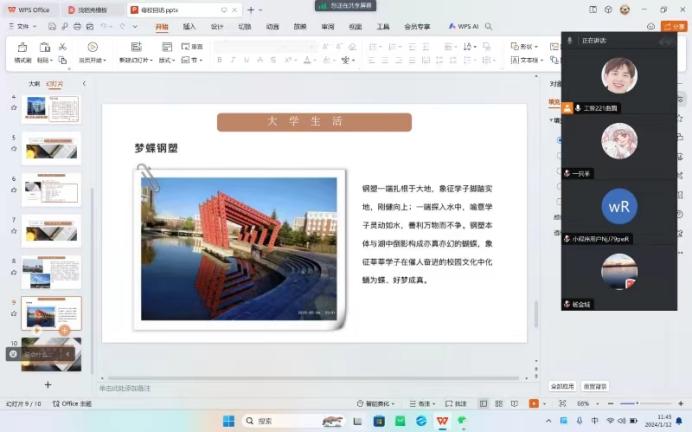
Task: Open the WPS app in Windows taskbar
Action: coord(442,421)
